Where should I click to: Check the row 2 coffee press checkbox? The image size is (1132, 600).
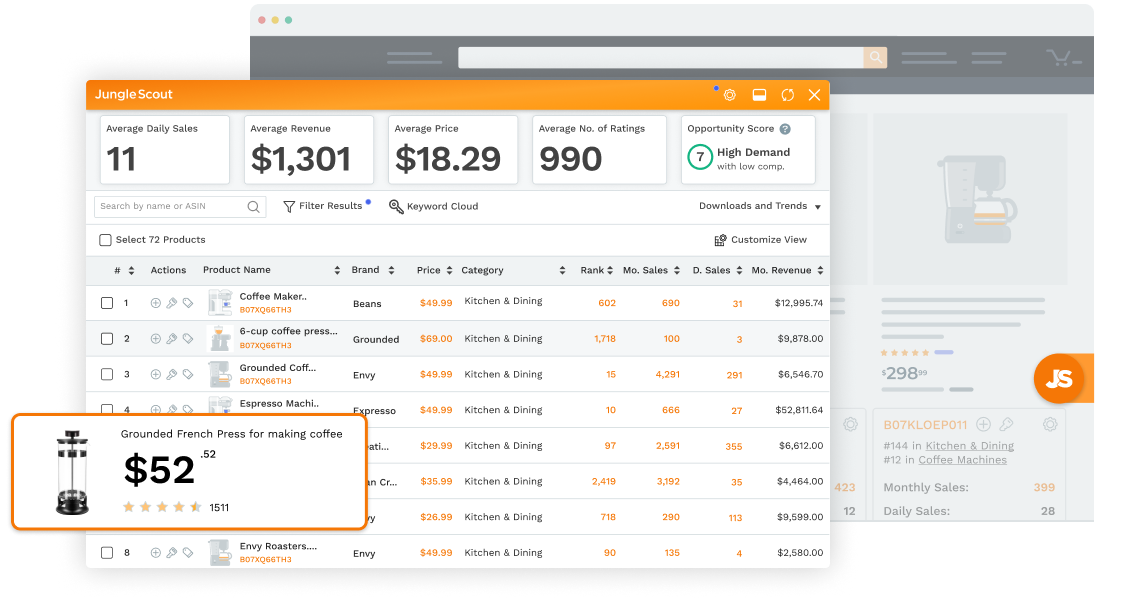coord(107,339)
